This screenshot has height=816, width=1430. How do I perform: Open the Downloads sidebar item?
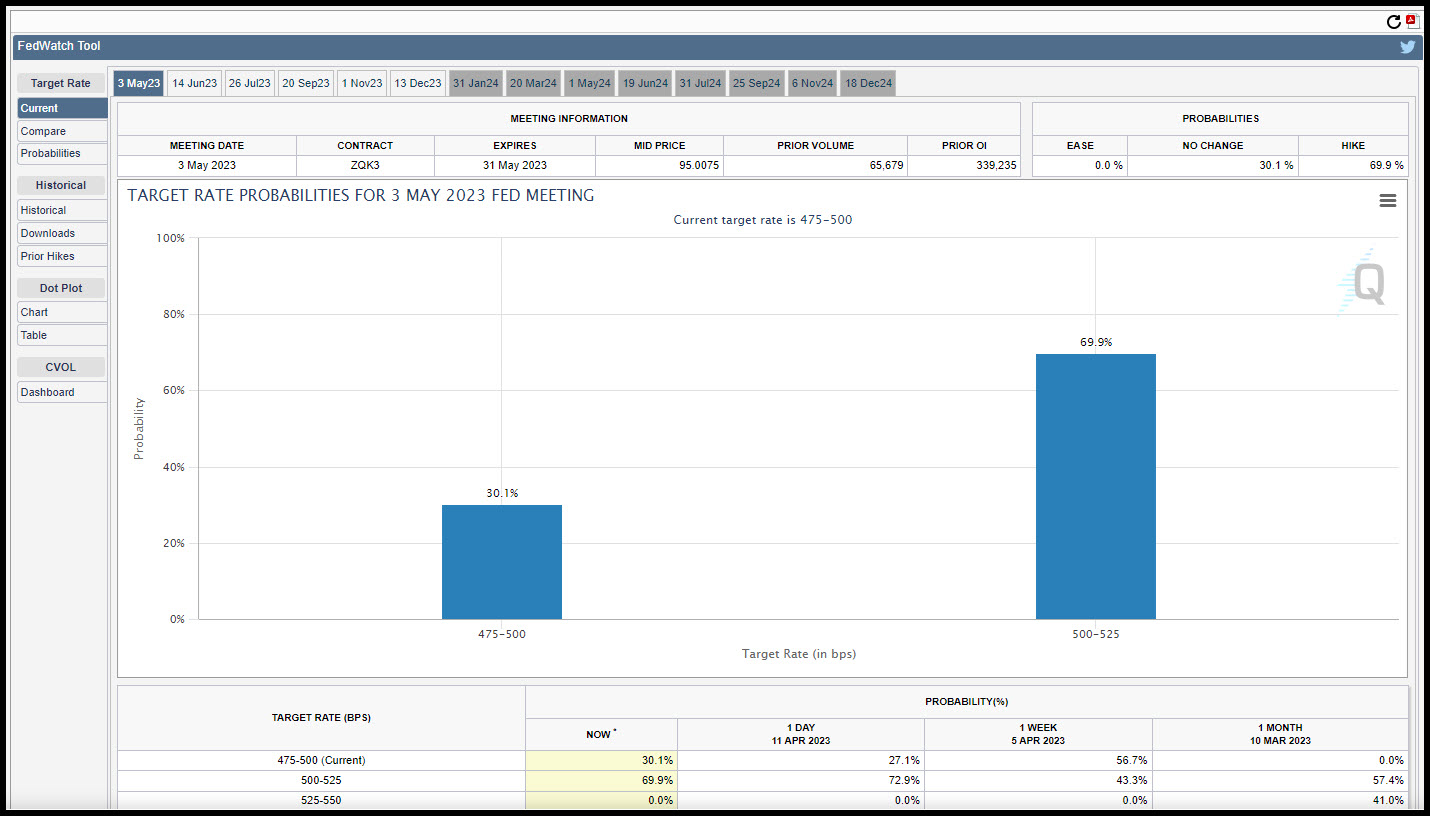click(62, 233)
